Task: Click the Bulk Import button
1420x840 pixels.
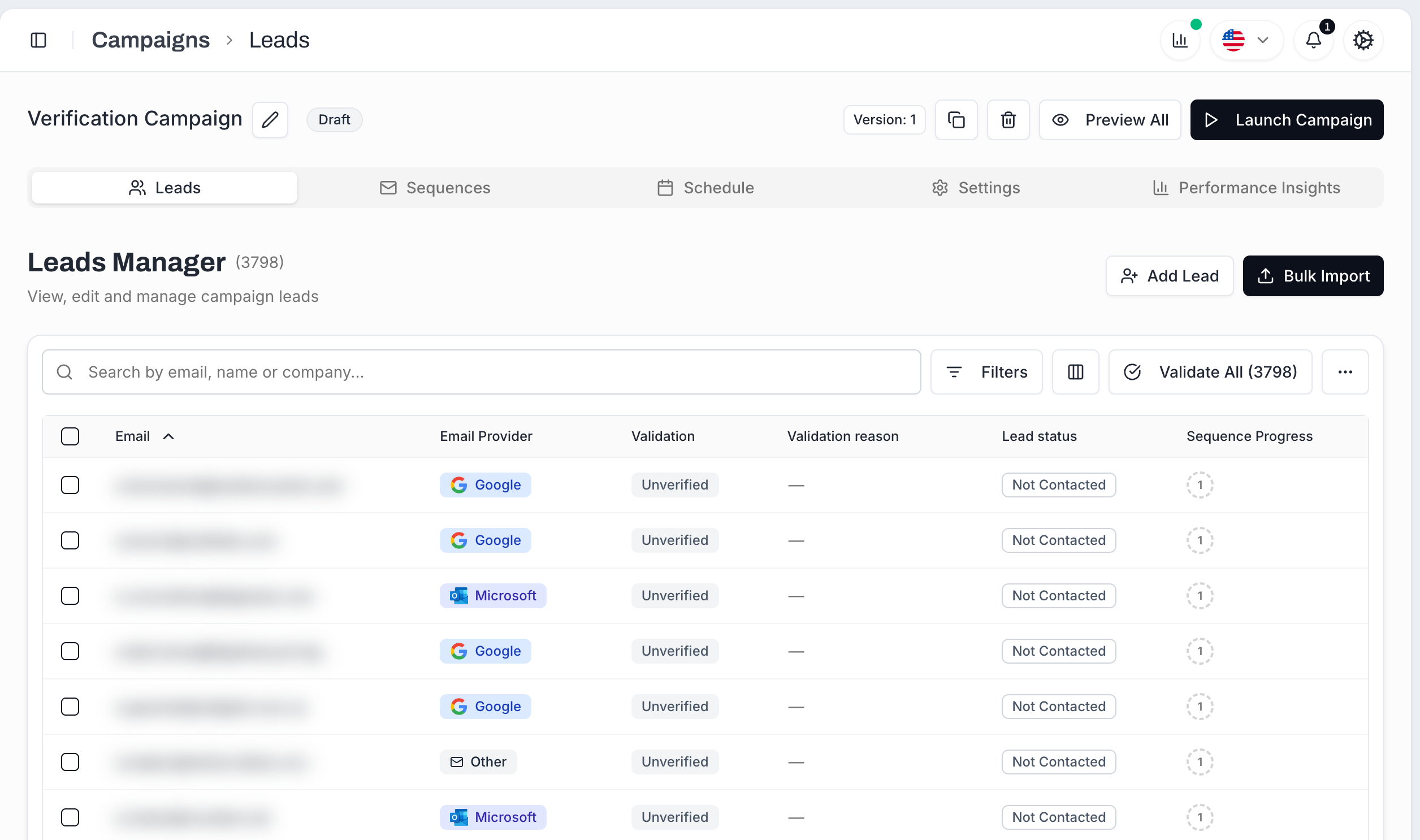Action: pos(1313,276)
